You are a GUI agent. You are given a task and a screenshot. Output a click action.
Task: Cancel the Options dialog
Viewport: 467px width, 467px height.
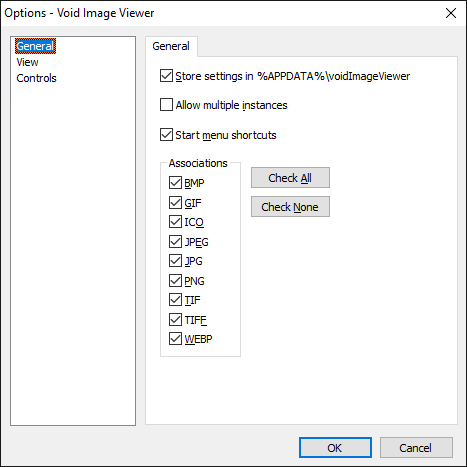tap(416, 448)
